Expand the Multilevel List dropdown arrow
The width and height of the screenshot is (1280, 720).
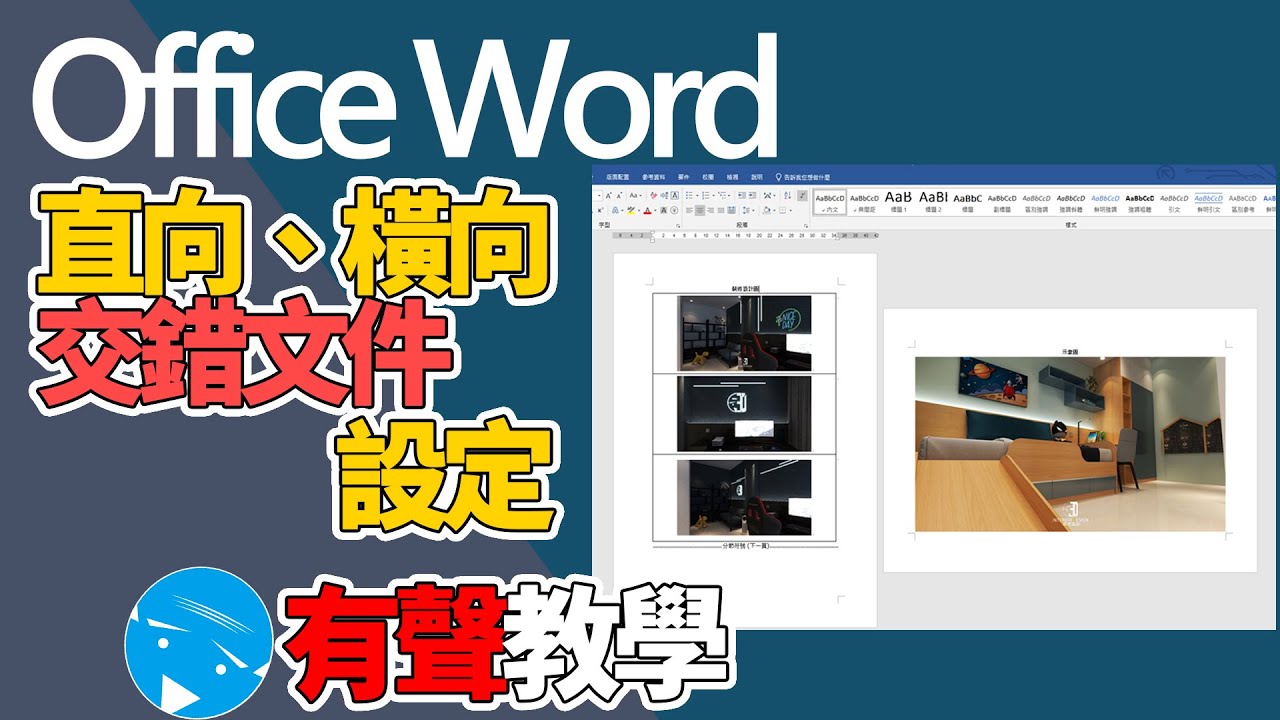point(729,195)
